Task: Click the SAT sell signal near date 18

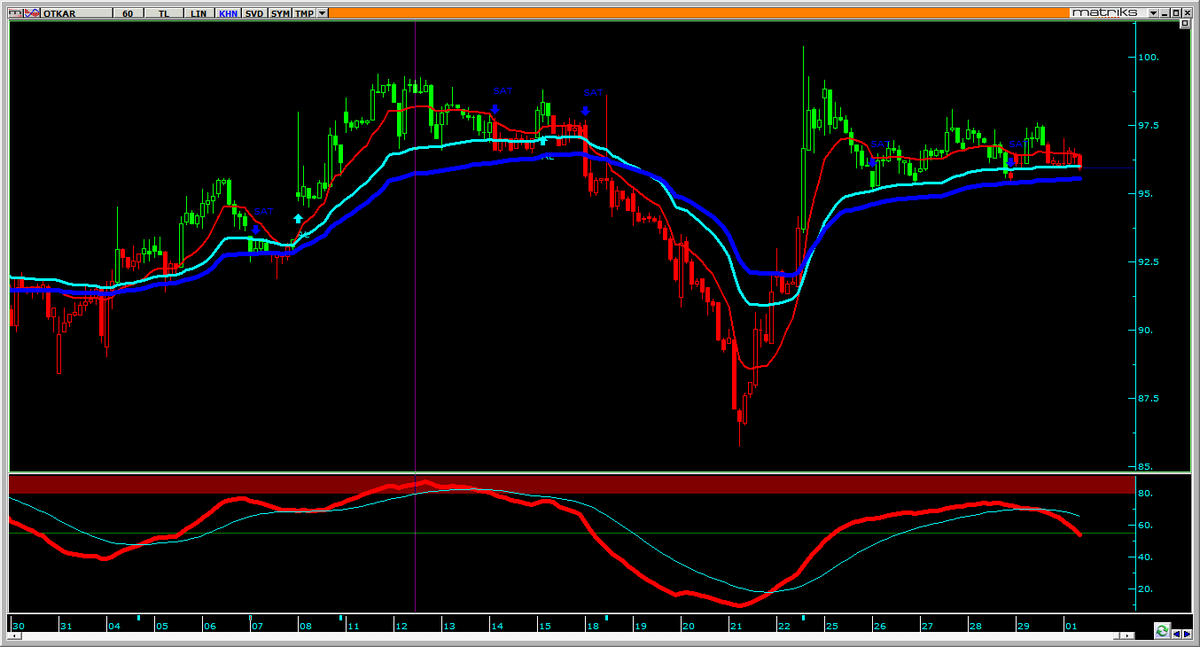Action: (593, 92)
